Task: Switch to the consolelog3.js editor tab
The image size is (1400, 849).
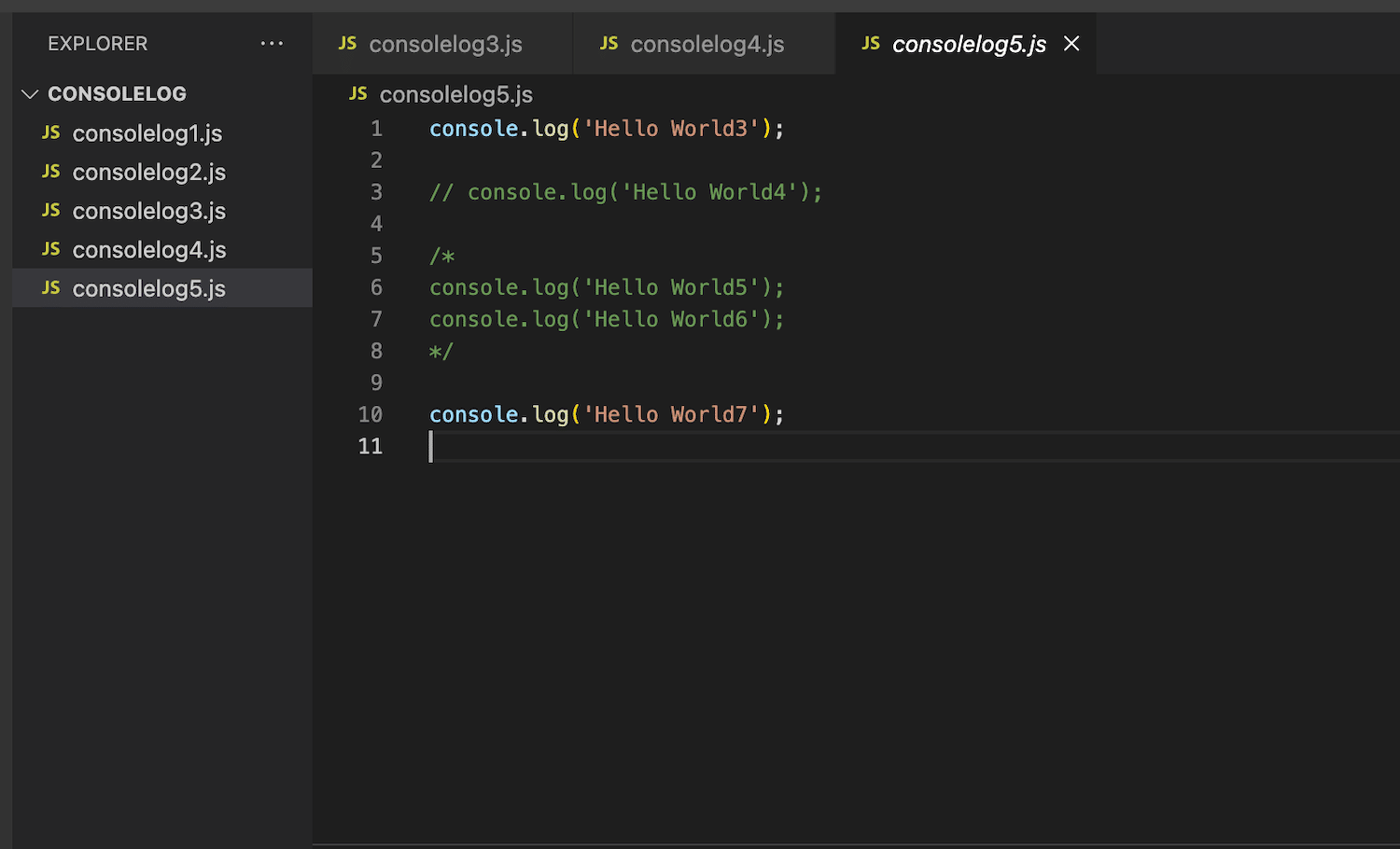Action: point(442,44)
